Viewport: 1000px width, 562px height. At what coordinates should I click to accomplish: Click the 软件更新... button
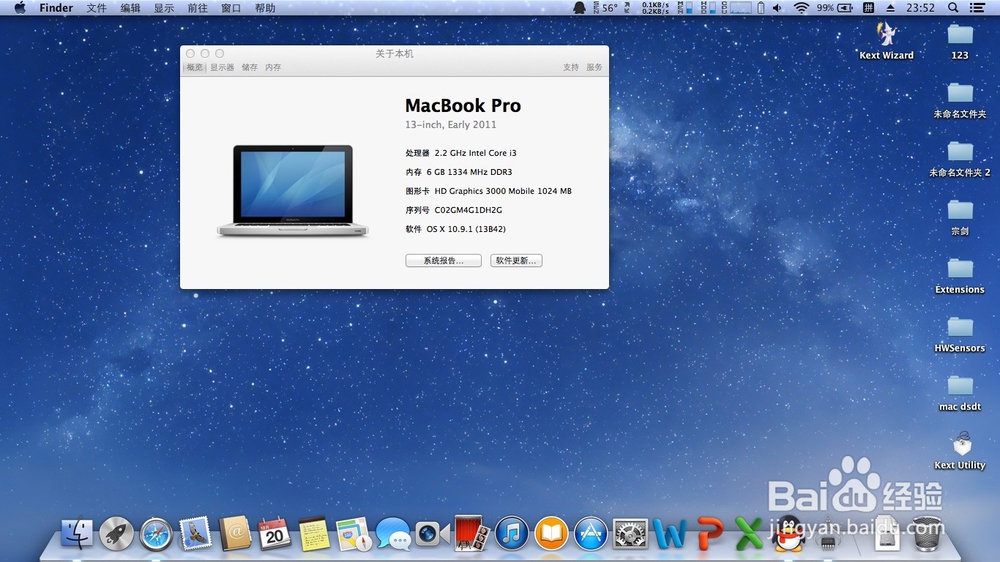(x=516, y=260)
